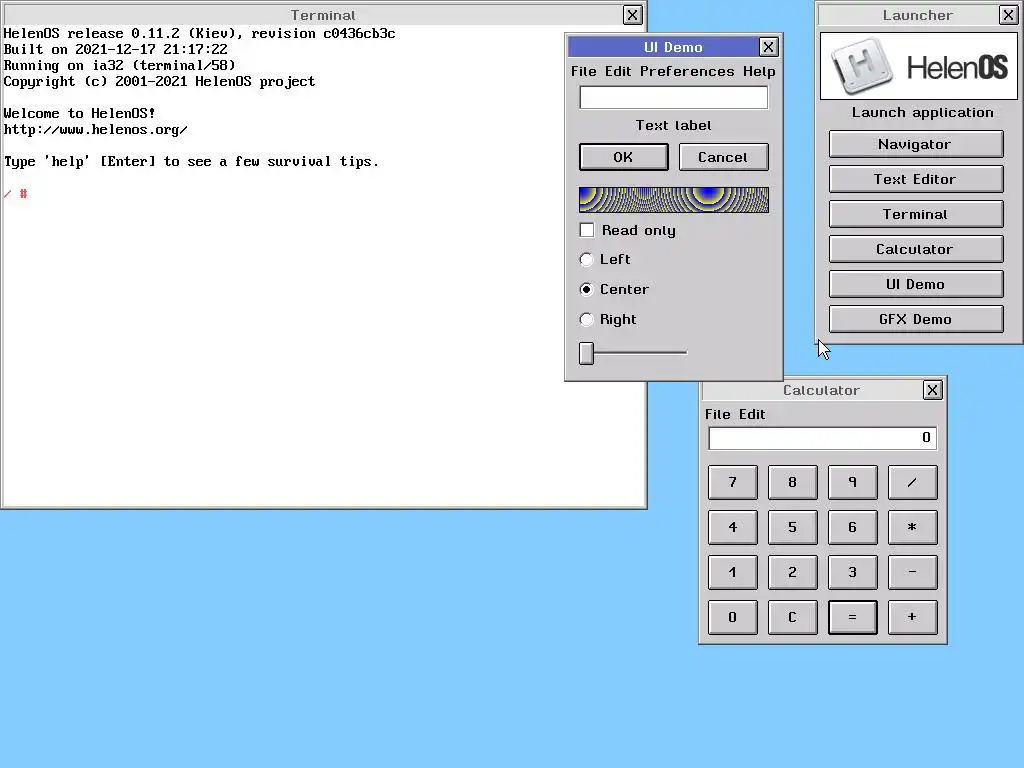
Task: Click the blue-yellow gradient image in UI Demo
Action: [673, 200]
